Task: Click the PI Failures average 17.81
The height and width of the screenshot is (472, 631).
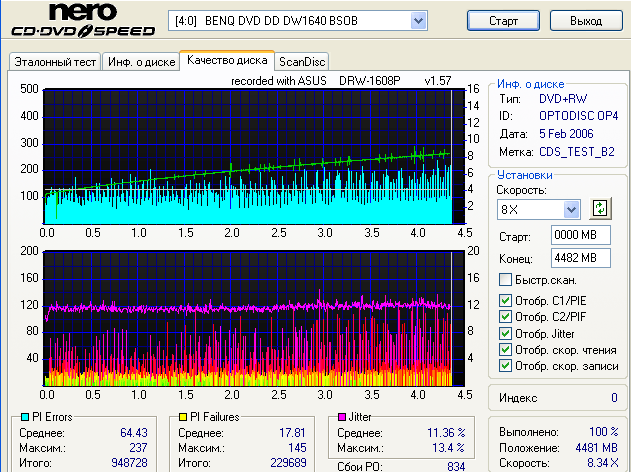Action: pyautogui.click(x=293, y=433)
